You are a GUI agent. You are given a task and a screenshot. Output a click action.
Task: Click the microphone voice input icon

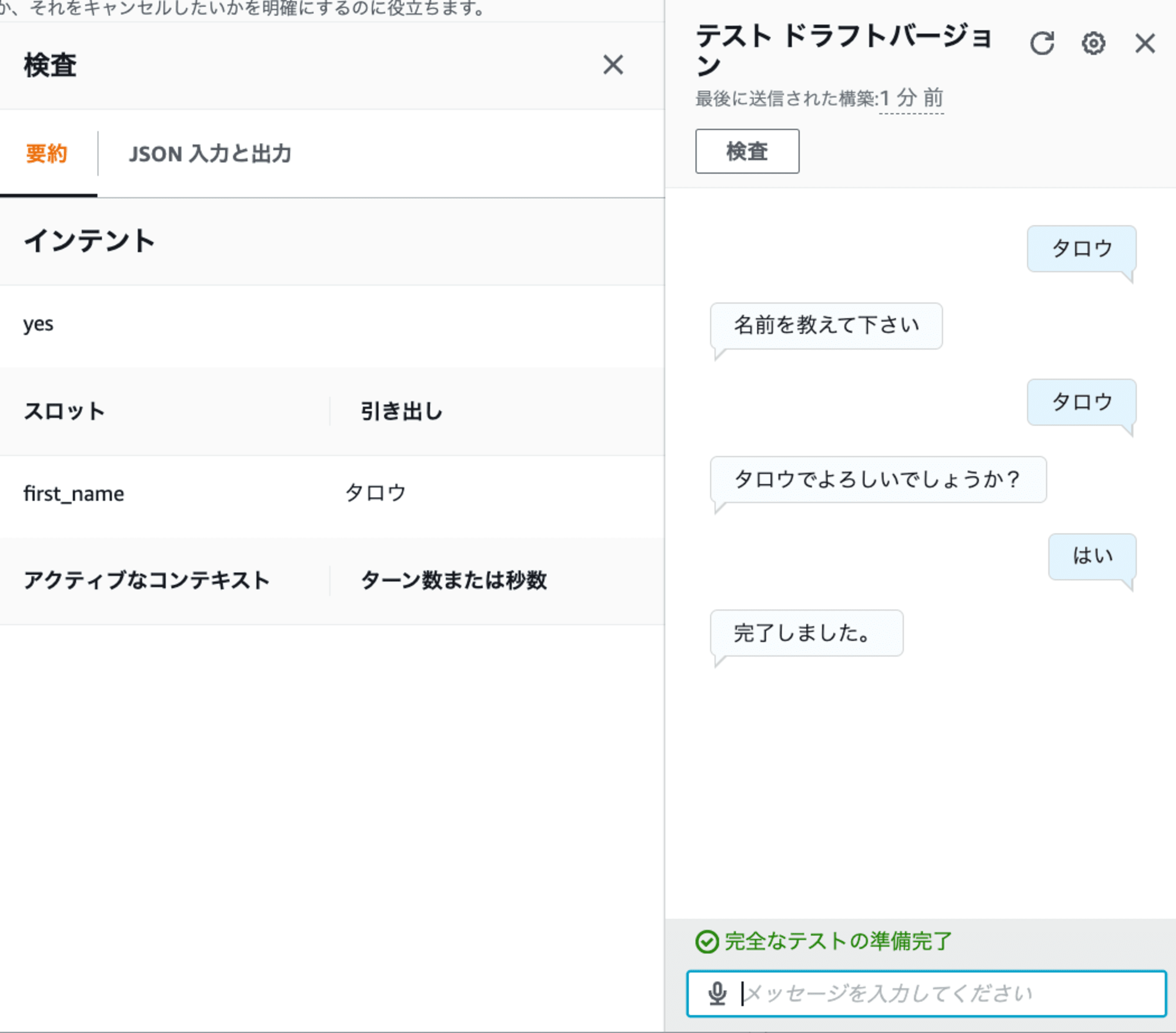(717, 994)
